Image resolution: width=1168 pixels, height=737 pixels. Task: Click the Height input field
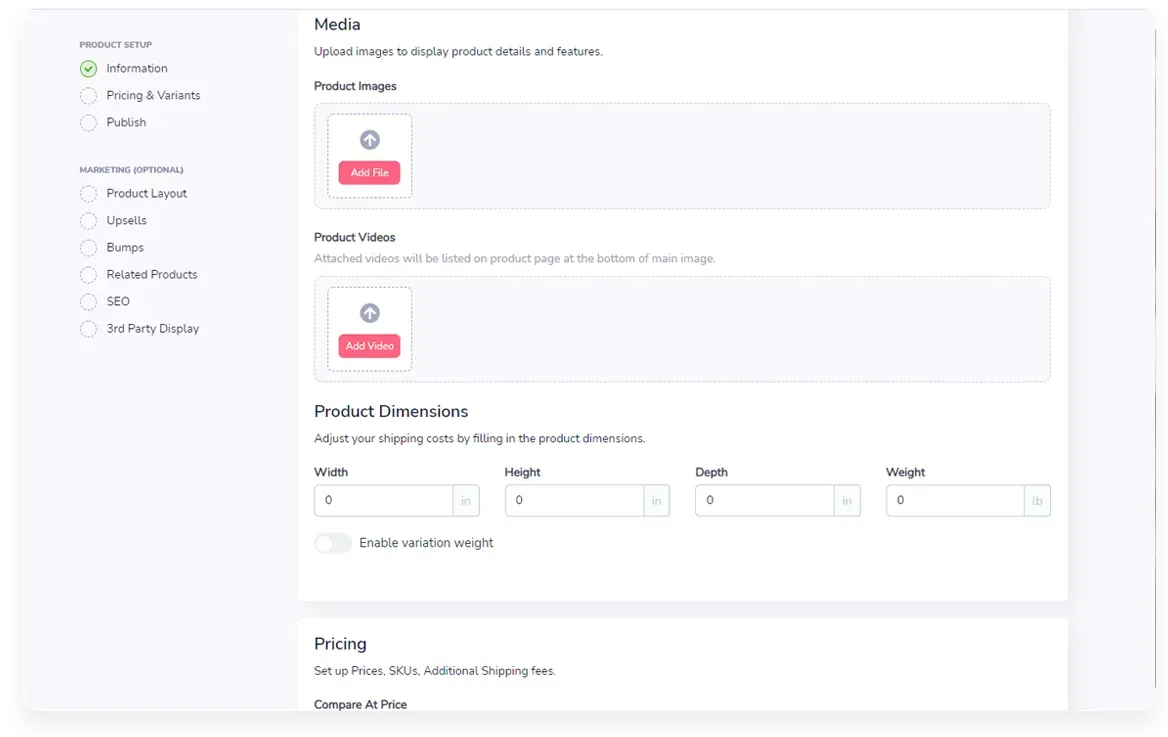coord(574,501)
